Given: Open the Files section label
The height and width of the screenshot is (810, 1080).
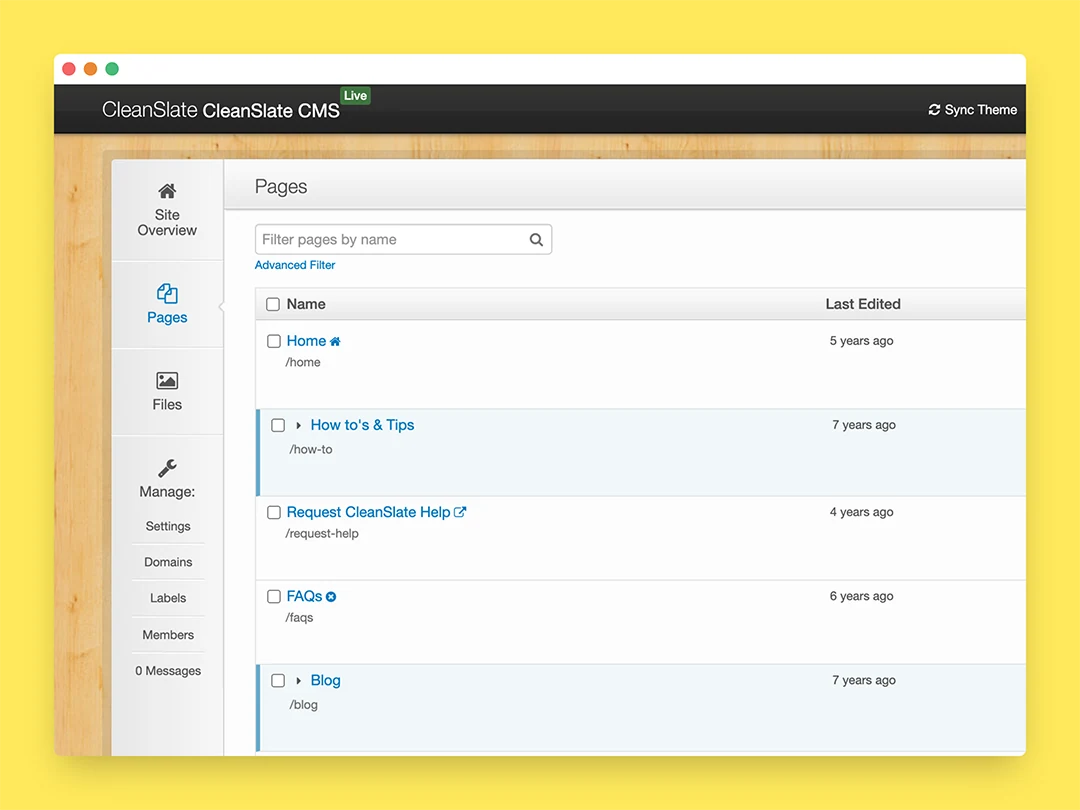Looking at the screenshot, I should (x=167, y=404).
